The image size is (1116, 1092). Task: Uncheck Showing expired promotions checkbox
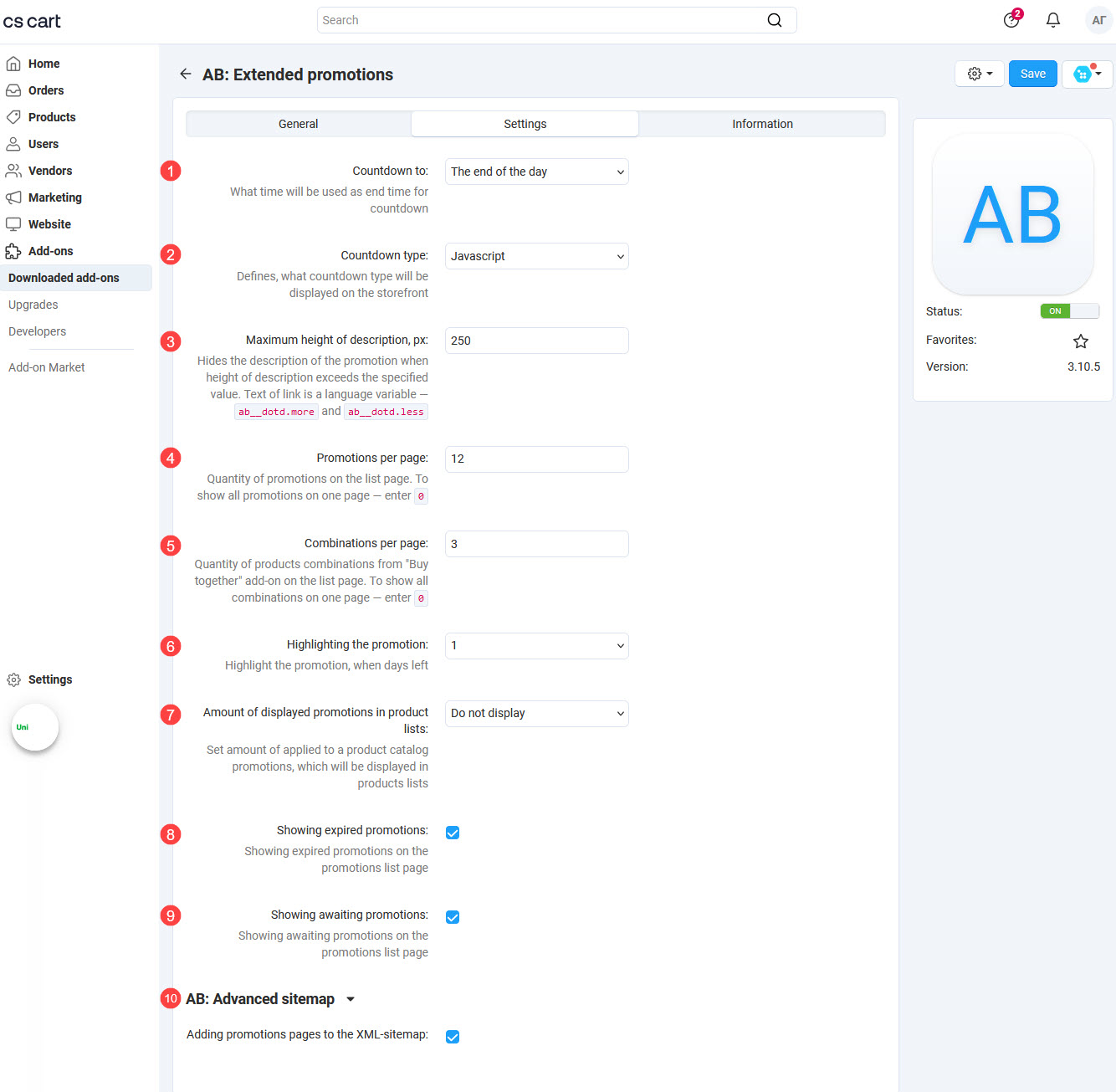453,833
